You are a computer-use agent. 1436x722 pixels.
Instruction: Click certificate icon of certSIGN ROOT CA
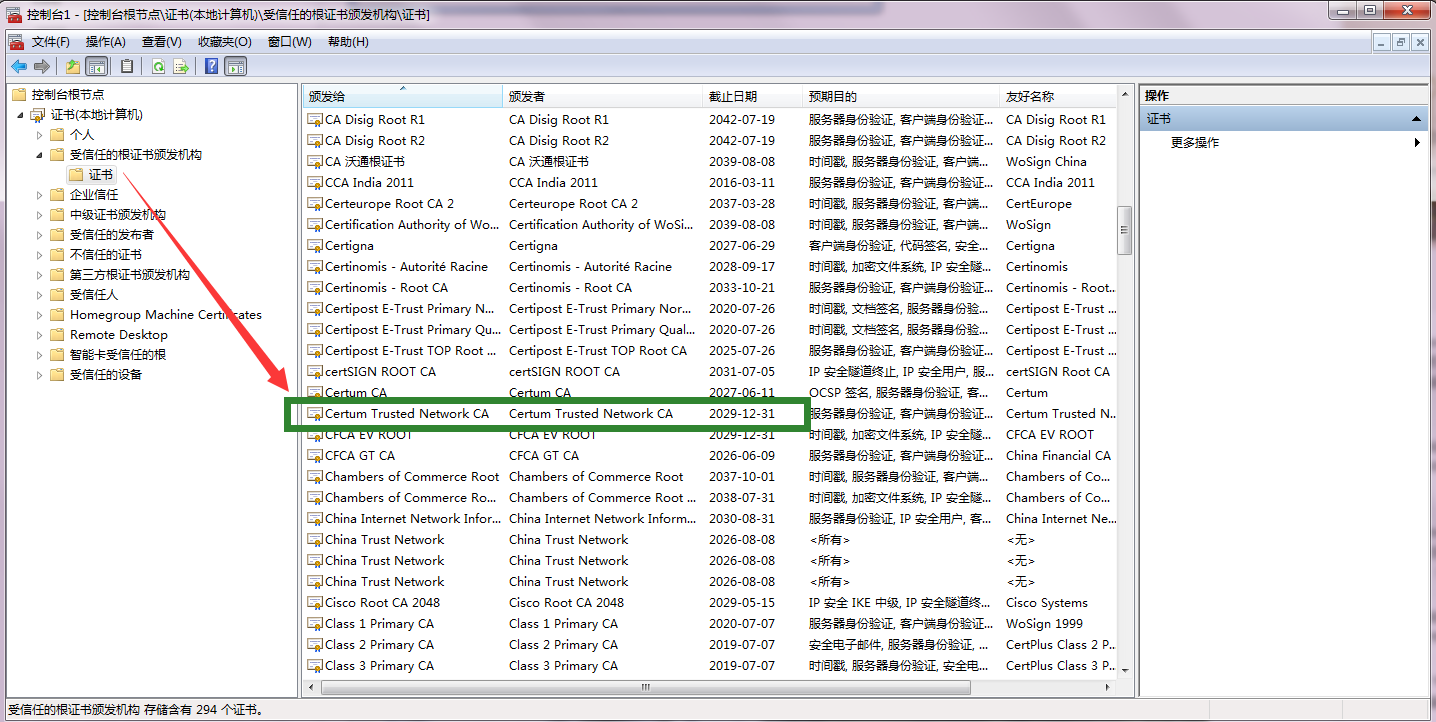[315, 372]
